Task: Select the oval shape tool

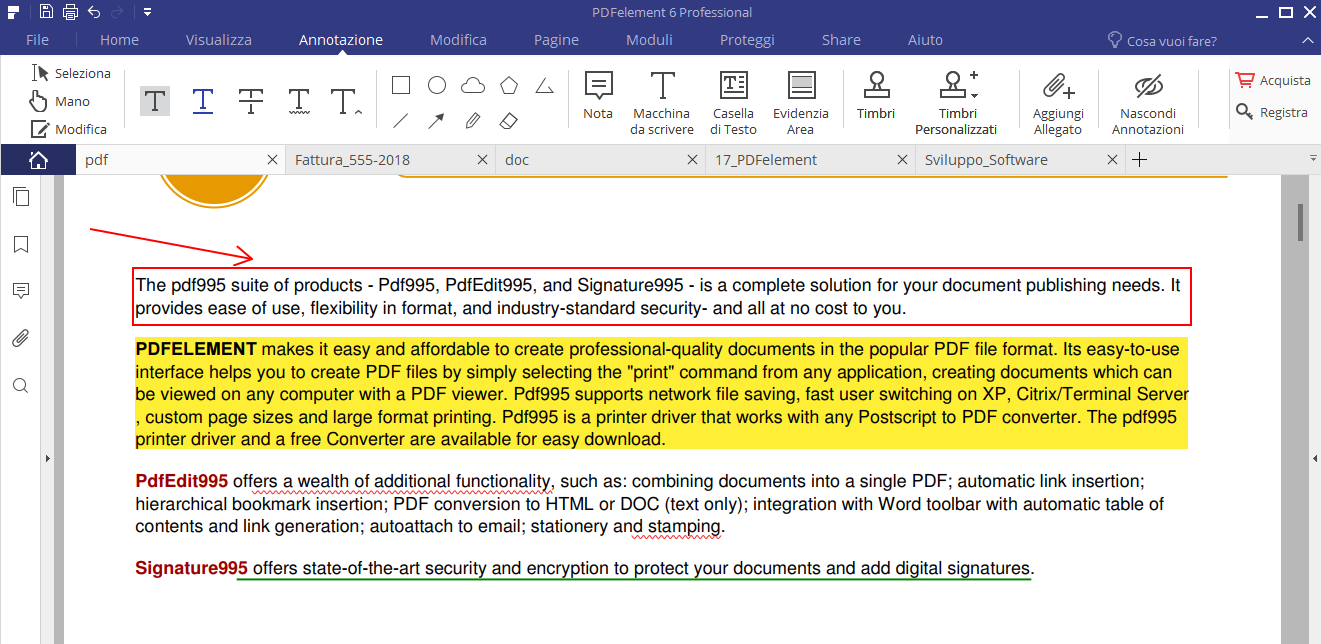Action: pyautogui.click(x=437, y=85)
